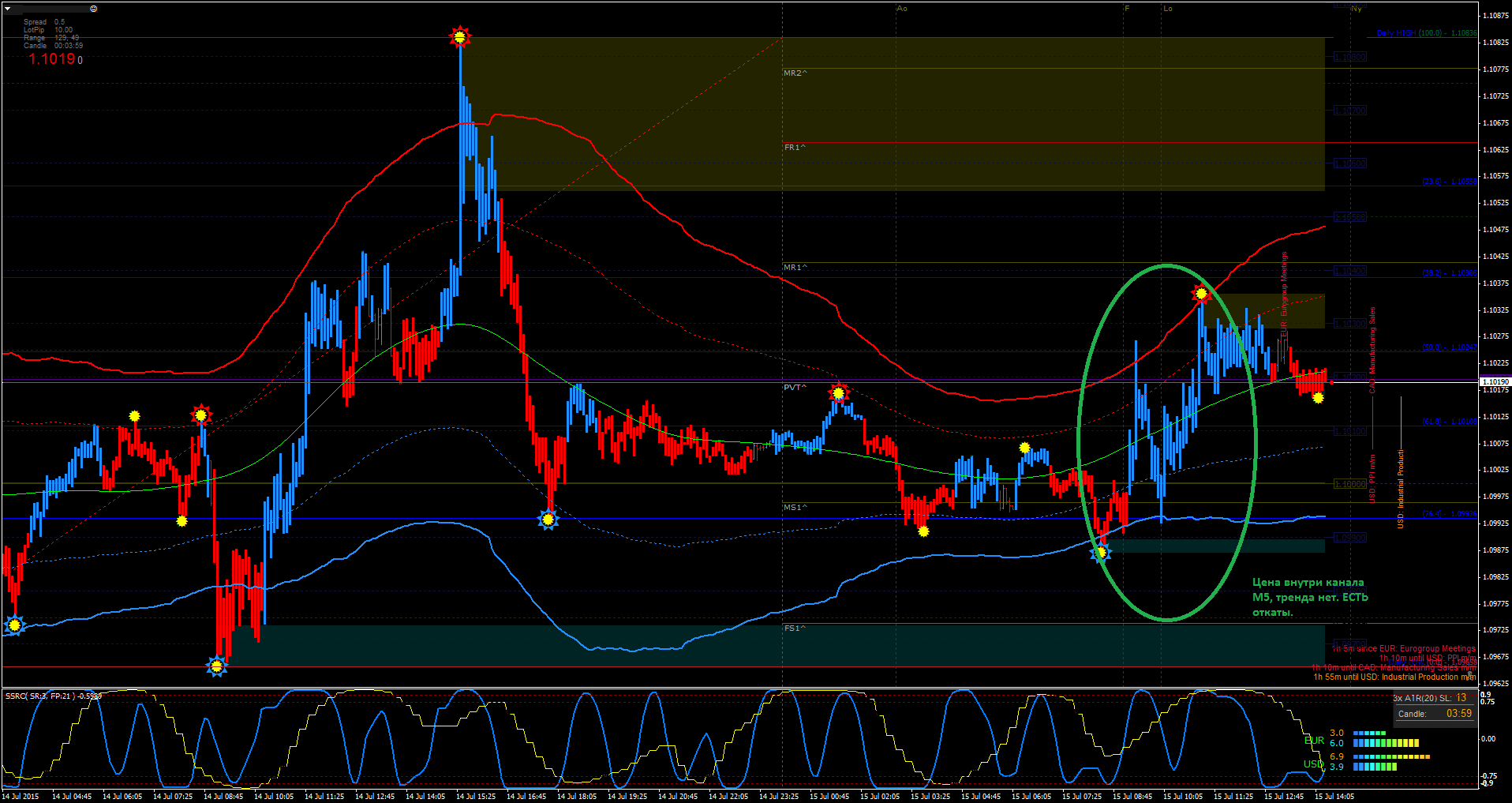The height and width of the screenshot is (803, 1512).
Task: Select the FR1^ pivot level label
Action: pos(794,147)
